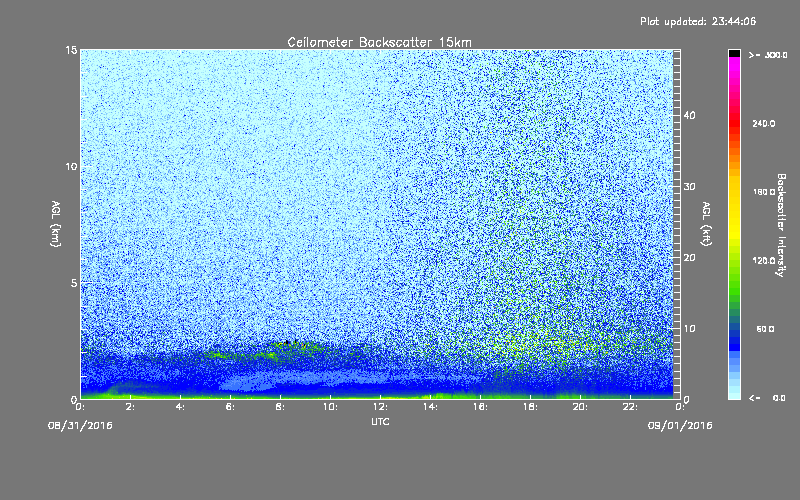The image size is (800, 500).
Task: Click the "40" tick on the kft axis
Action: point(689,115)
